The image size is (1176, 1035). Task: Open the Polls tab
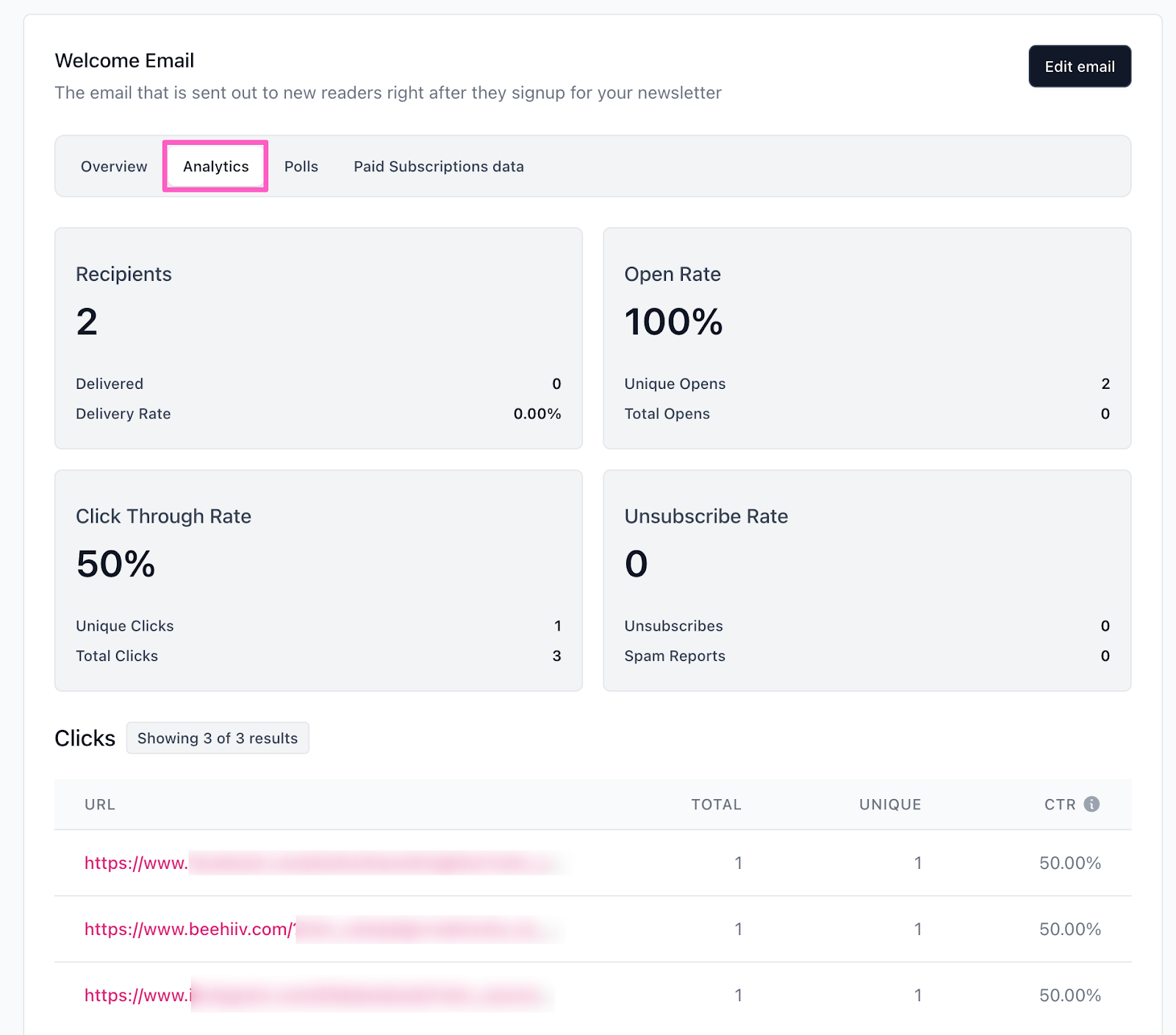click(301, 167)
